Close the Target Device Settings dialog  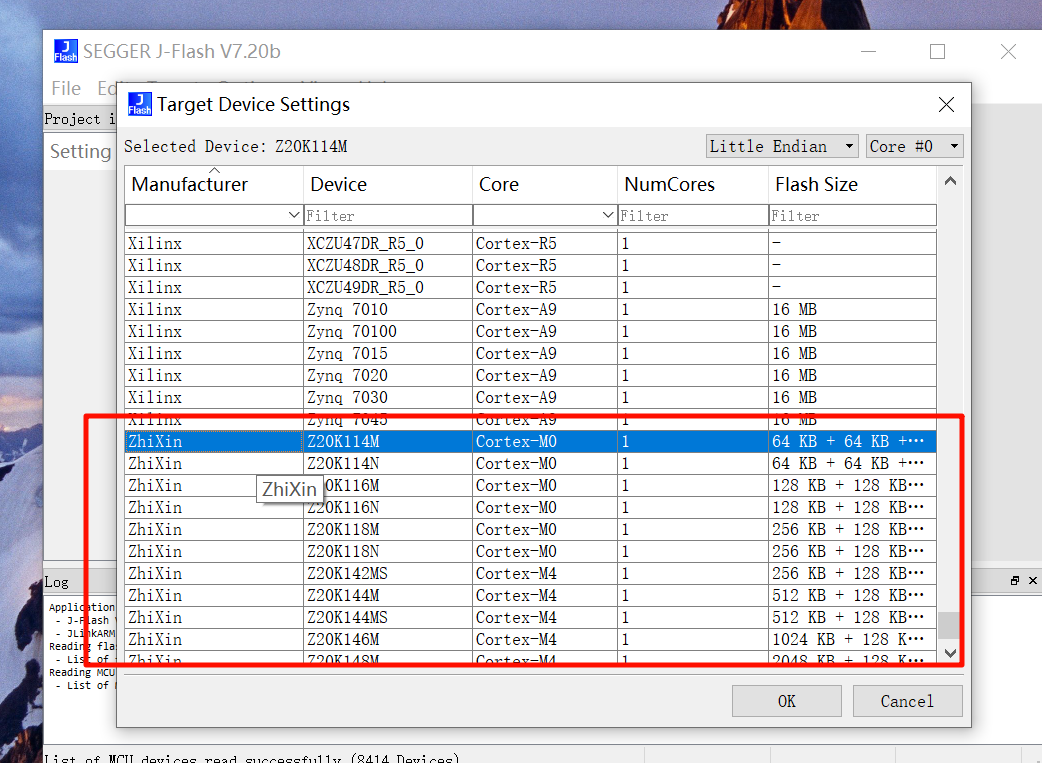[x=946, y=104]
